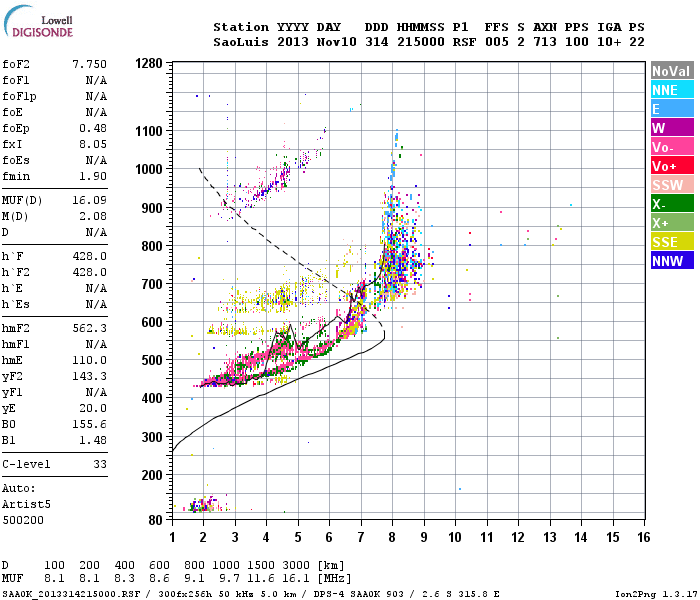This screenshot has height=600, width=700.
Task: Select the SSW legend swatch
Action: click(672, 185)
